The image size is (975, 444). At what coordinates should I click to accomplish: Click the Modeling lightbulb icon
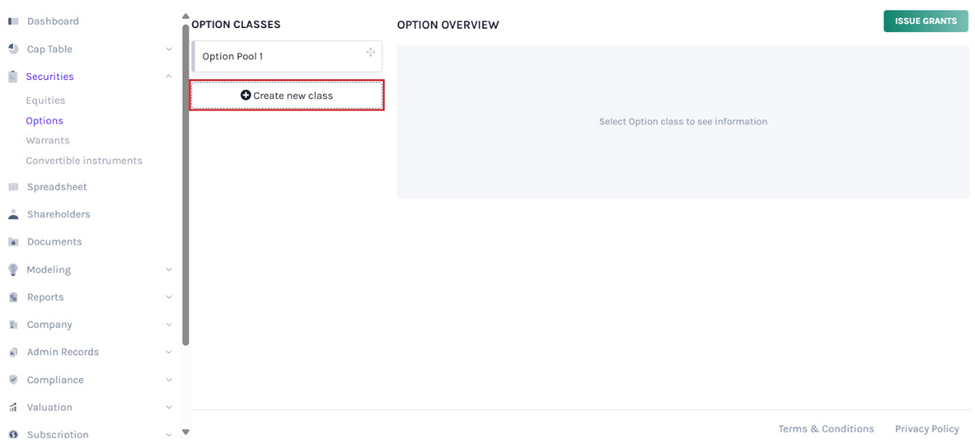pos(13,270)
